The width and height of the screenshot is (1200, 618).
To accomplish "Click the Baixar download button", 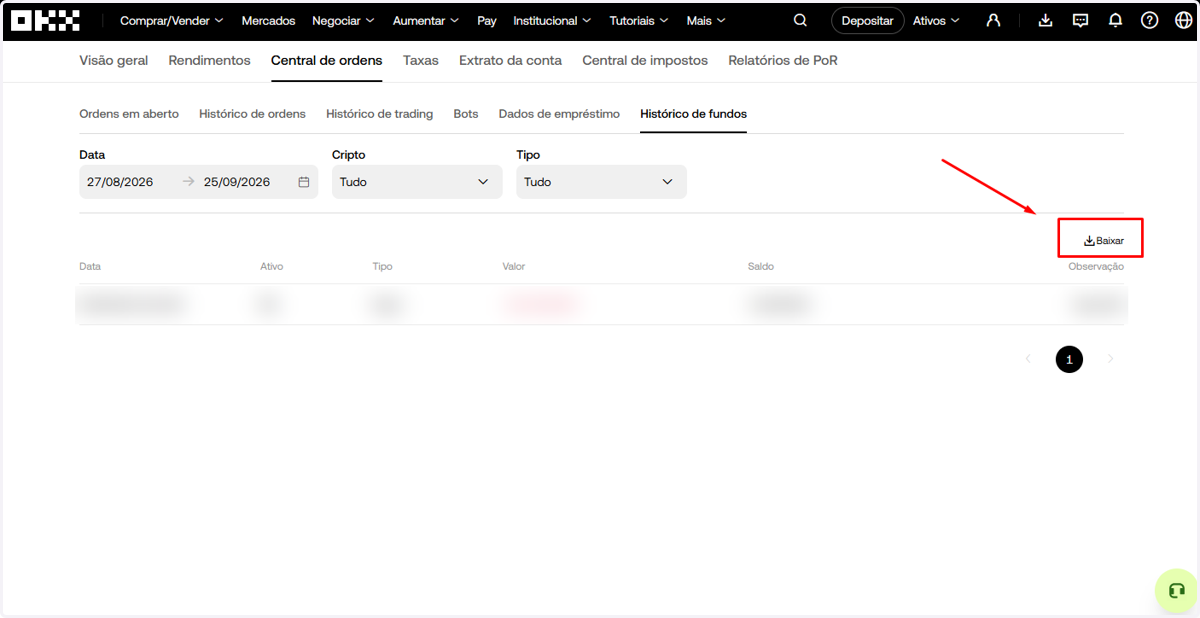I will coord(1104,241).
